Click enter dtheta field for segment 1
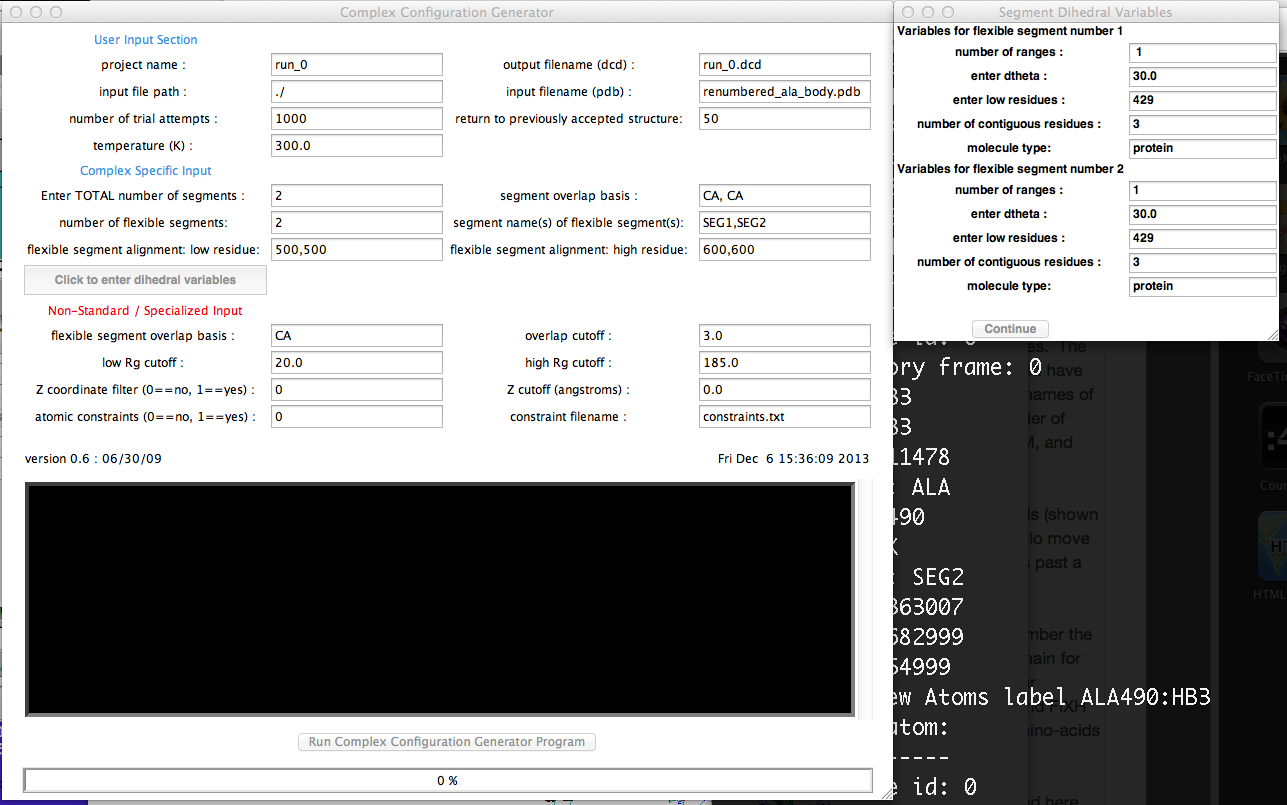 [1202, 76]
